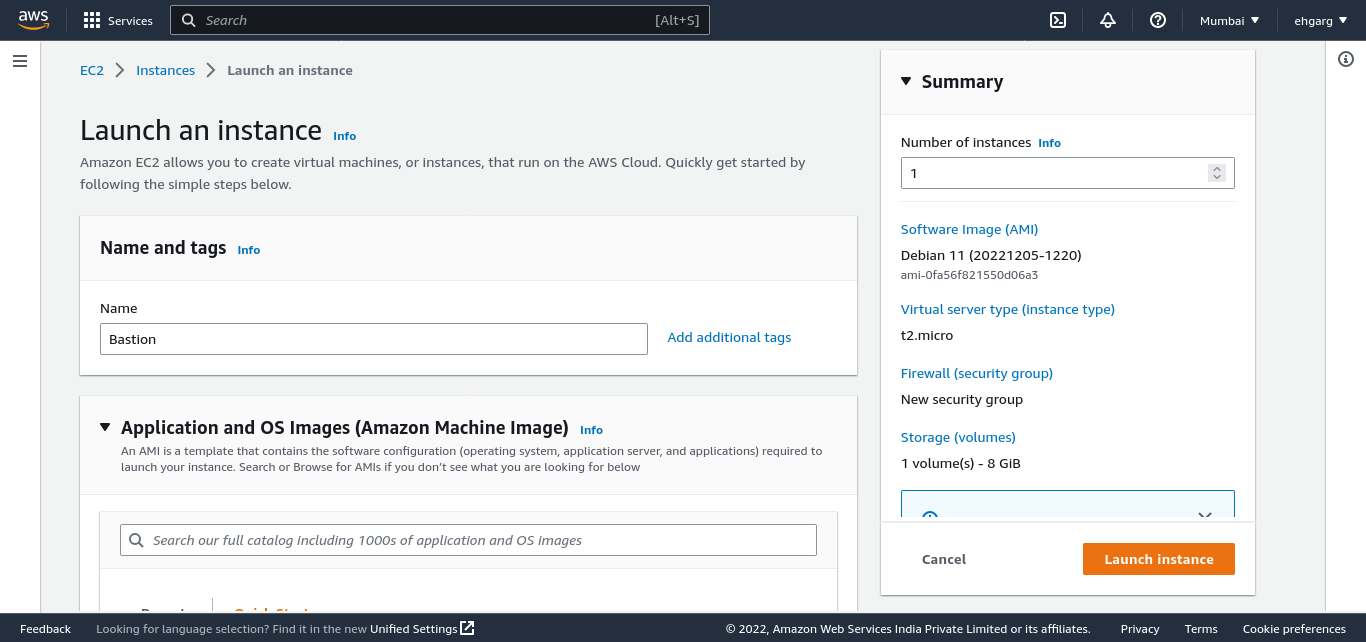Viewport: 1366px width, 642px height.
Task: Open the right-side info panel icon
Action: (1346, 60)
